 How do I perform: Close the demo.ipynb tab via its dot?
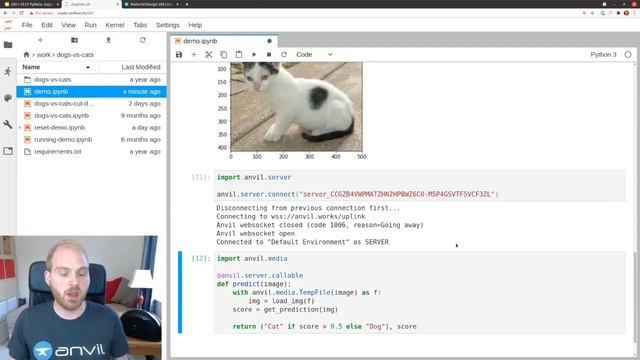click(x=269, y=41)
